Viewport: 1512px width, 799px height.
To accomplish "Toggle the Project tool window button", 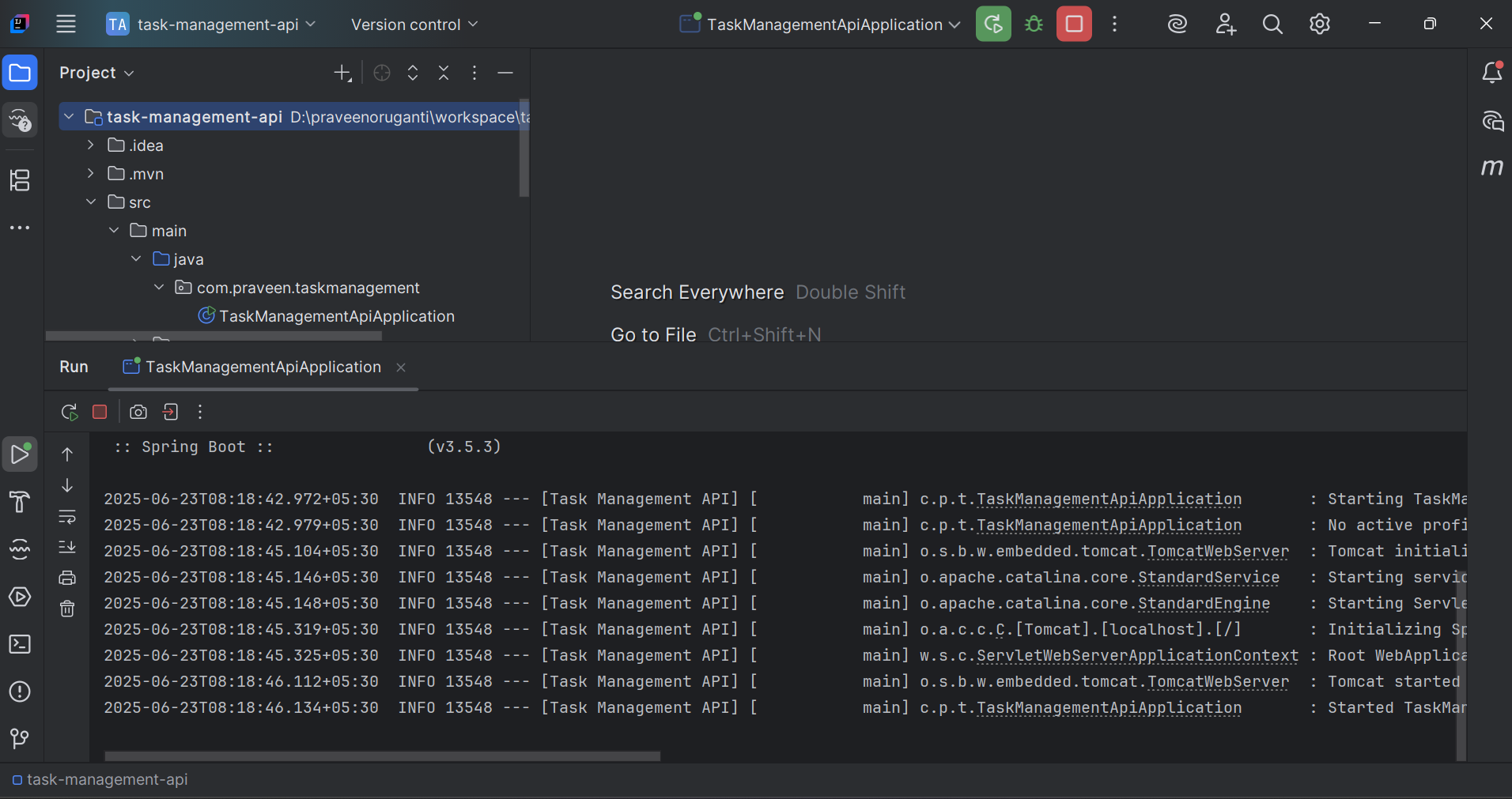I will click(x=20, y=73).
